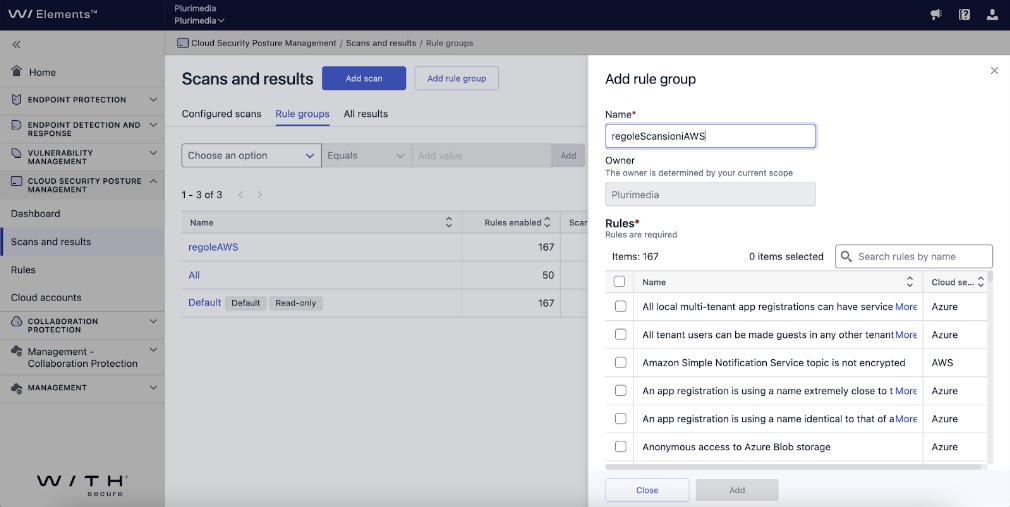
Task: Check 'Anonymous access to Azure Blob storage' rule
Action: (620, 446)
